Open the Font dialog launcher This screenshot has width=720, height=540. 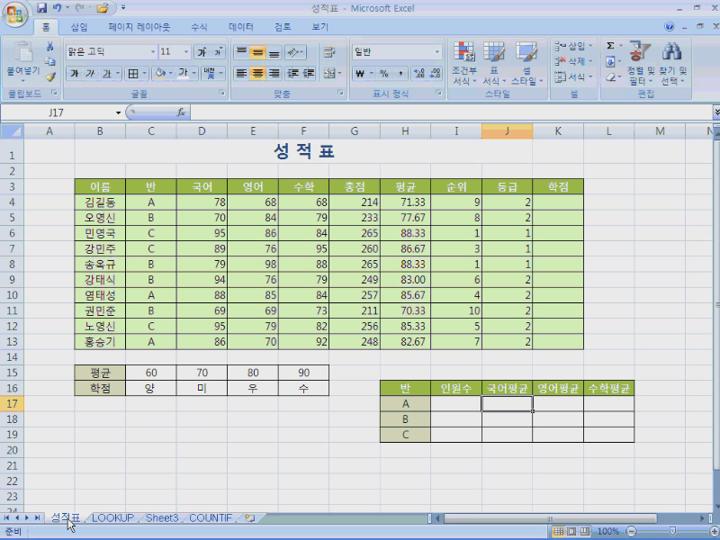pos(222,93)
